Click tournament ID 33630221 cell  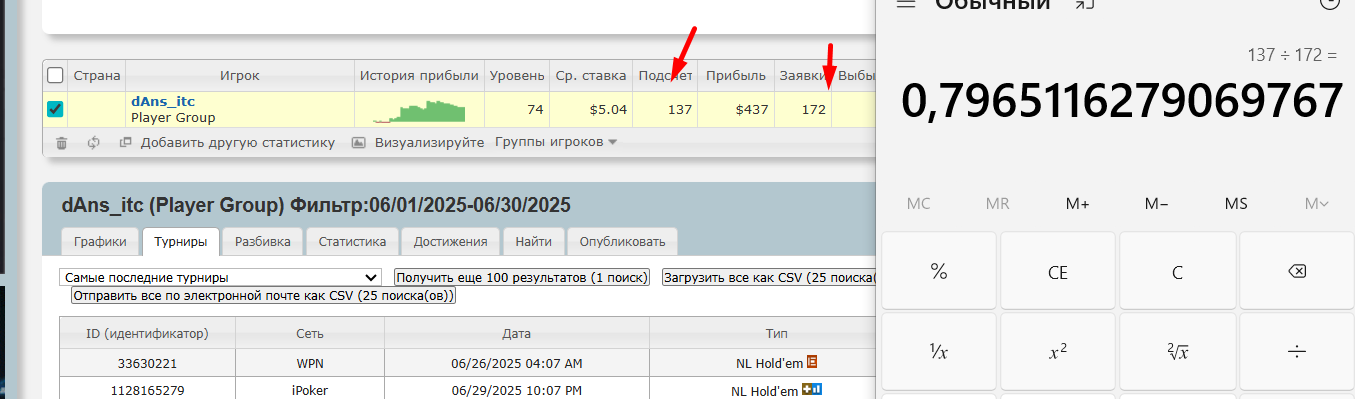click(147, 362)
